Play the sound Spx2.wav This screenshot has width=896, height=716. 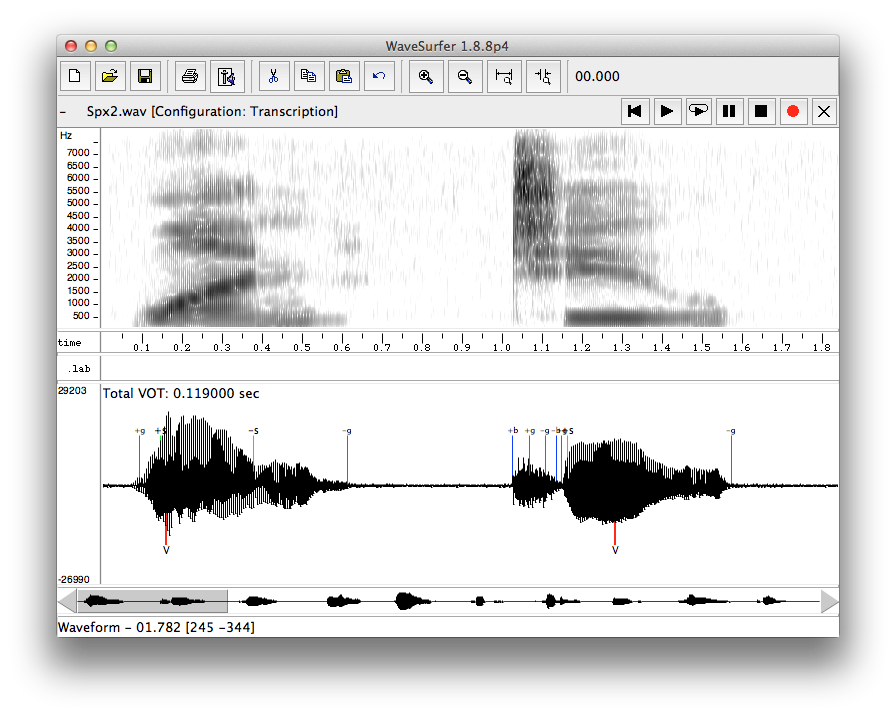tap(666, 111)
